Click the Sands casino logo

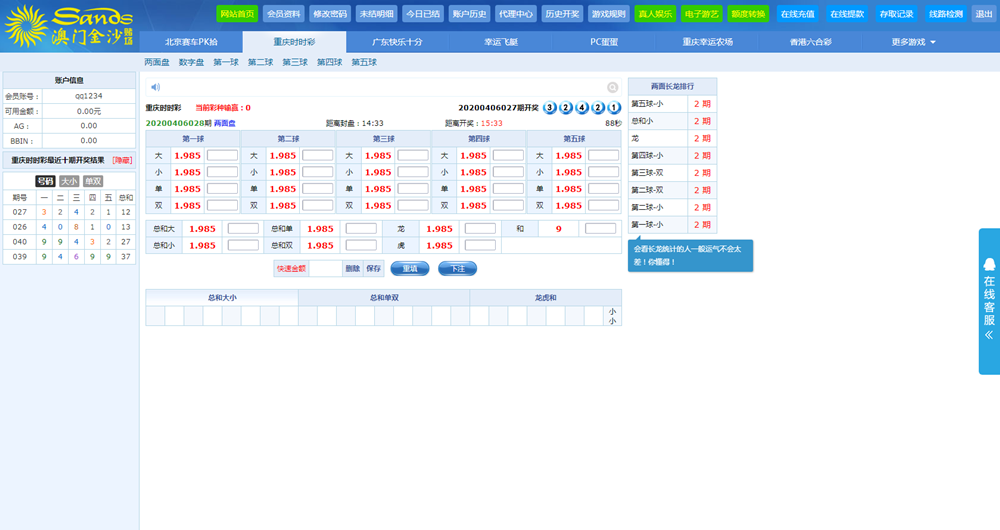pyautogui.click(x=68, y=25)
